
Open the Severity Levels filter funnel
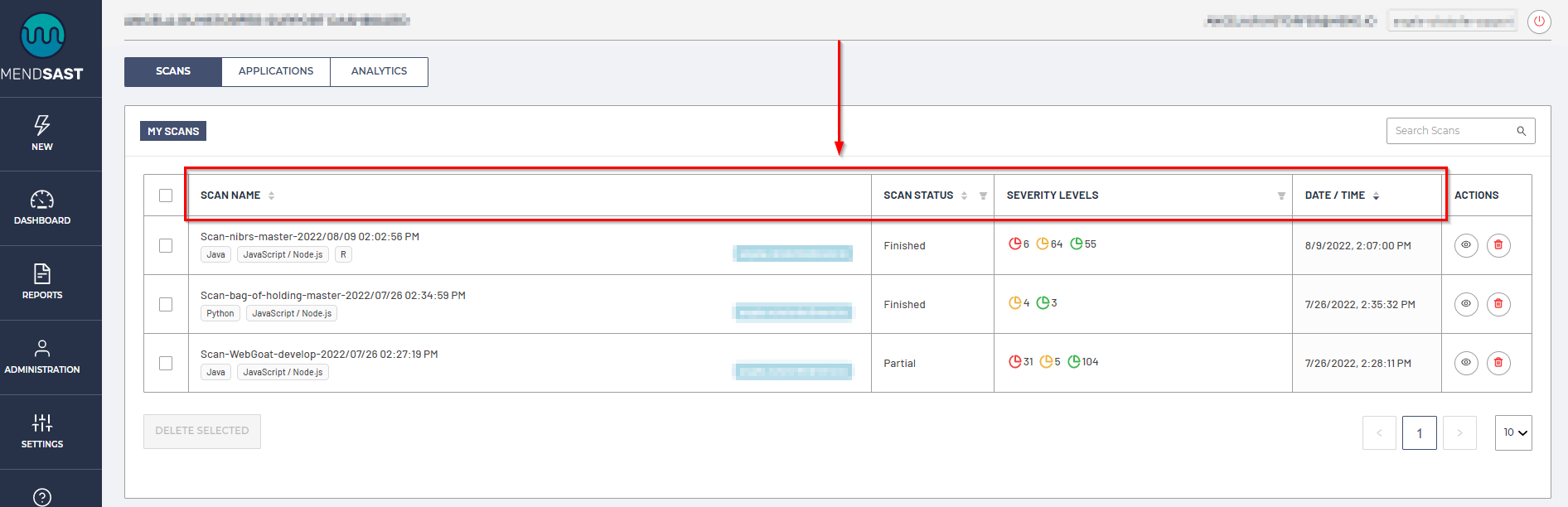pyautogui.click(x=1281, y=196)
